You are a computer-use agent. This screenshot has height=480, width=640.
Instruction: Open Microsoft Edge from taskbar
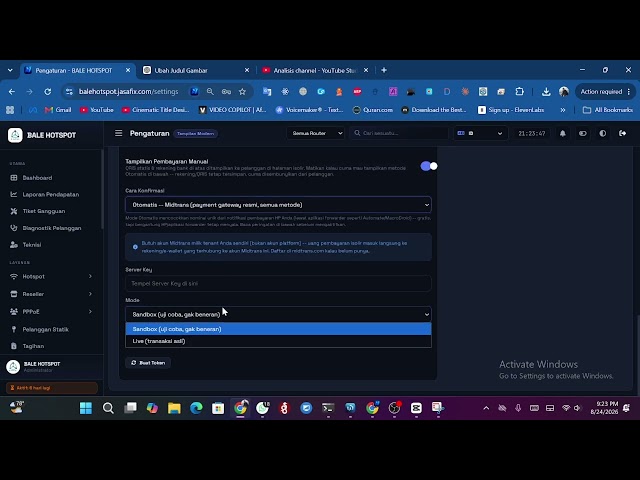[x=196, y=408]
